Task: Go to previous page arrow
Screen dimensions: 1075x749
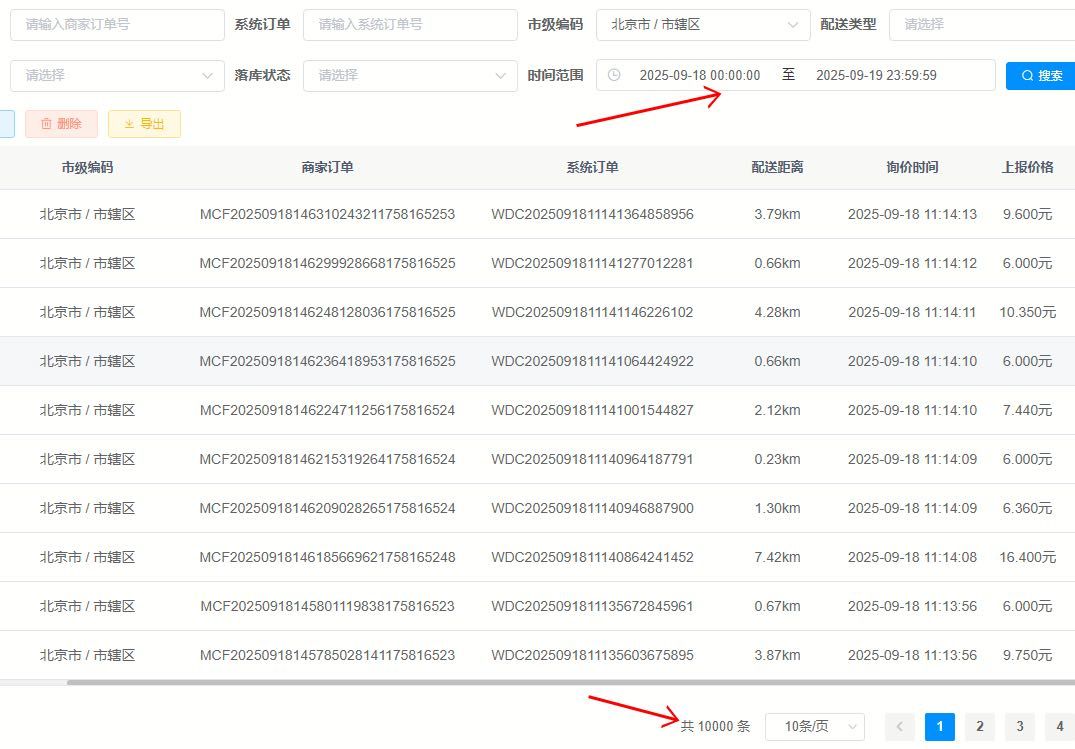Action: 899,726
